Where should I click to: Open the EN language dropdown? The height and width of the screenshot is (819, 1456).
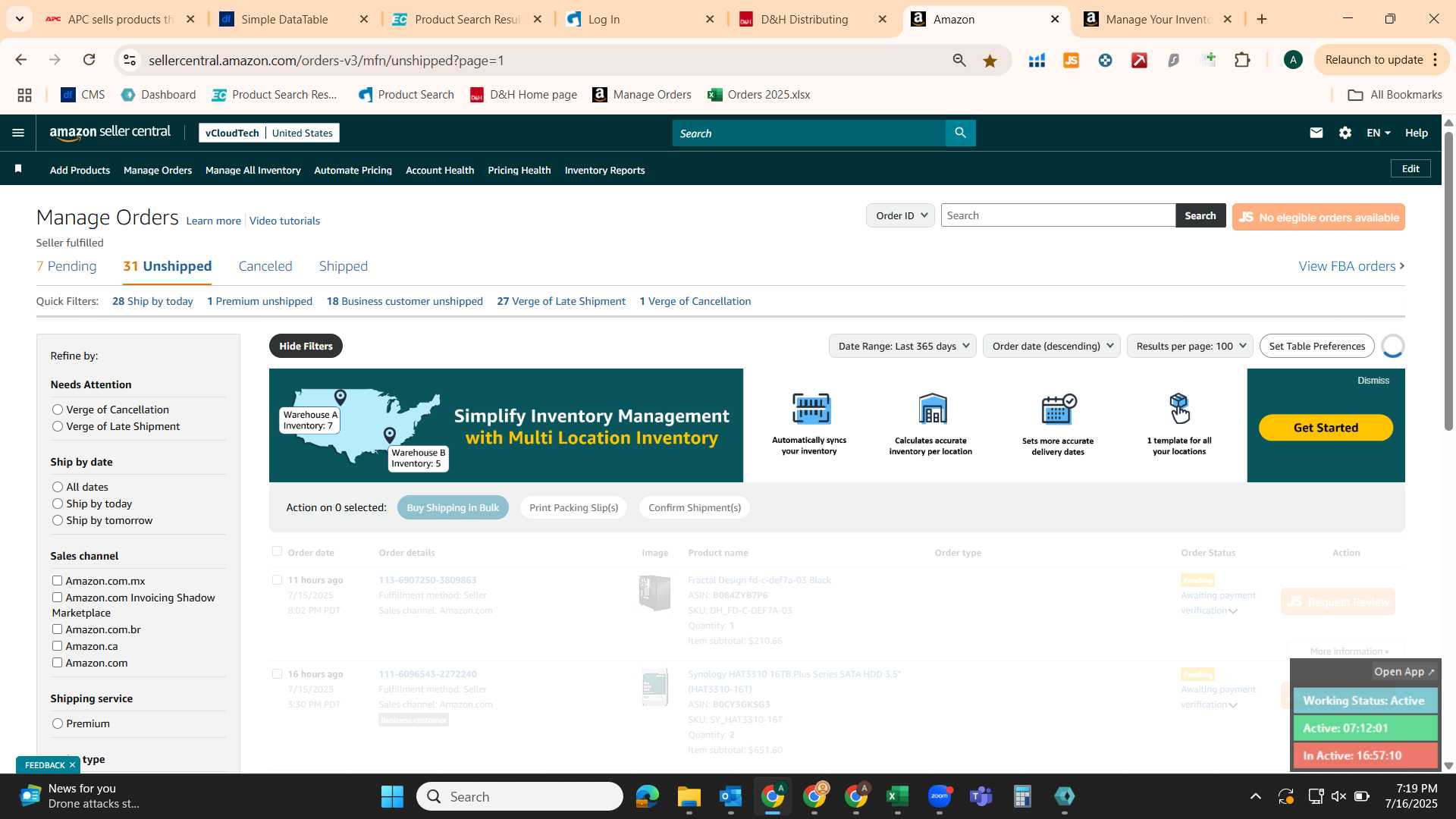[1378, 133]
